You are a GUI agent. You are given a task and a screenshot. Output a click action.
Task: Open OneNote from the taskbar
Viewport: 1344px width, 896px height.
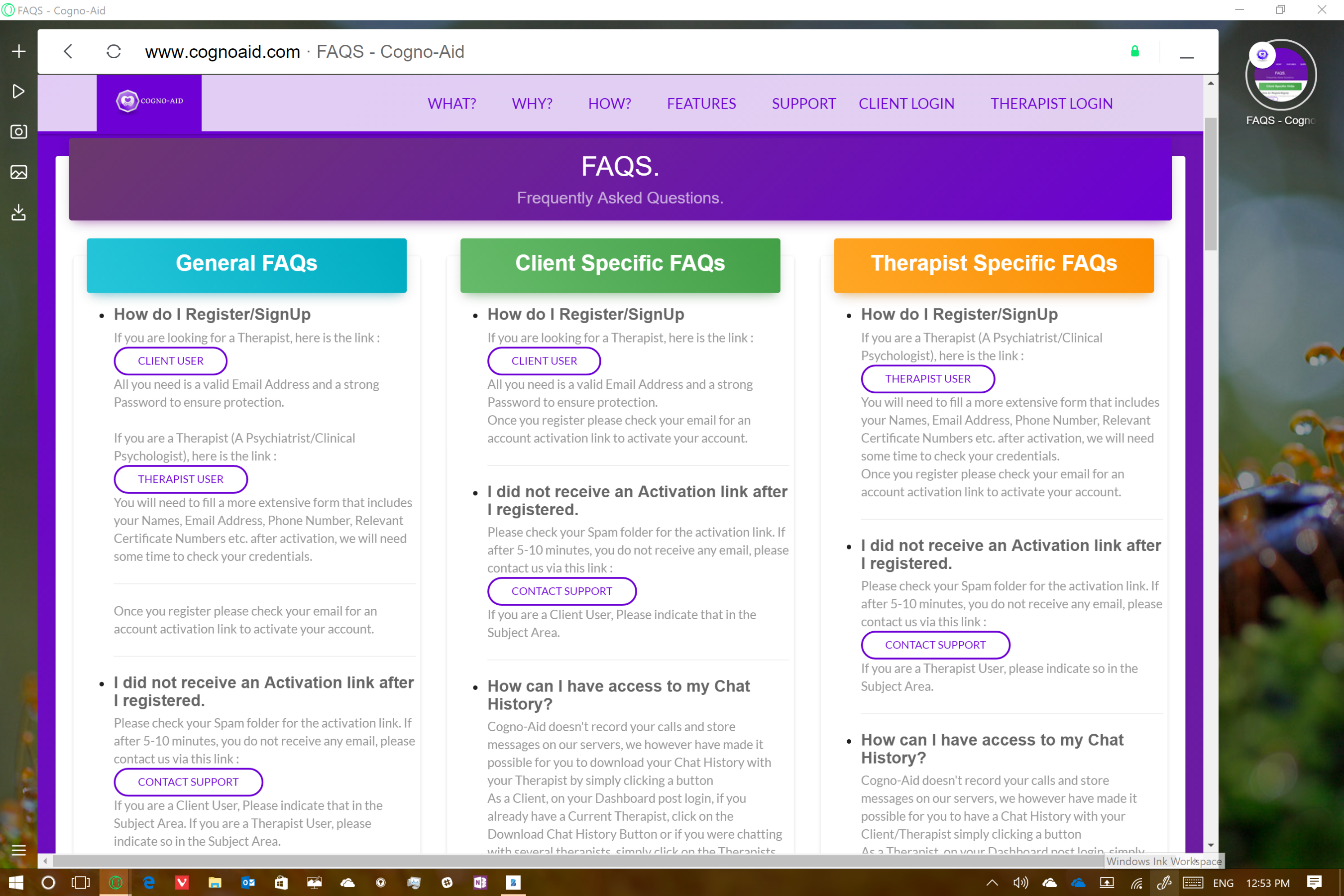(x=480, y=882)
